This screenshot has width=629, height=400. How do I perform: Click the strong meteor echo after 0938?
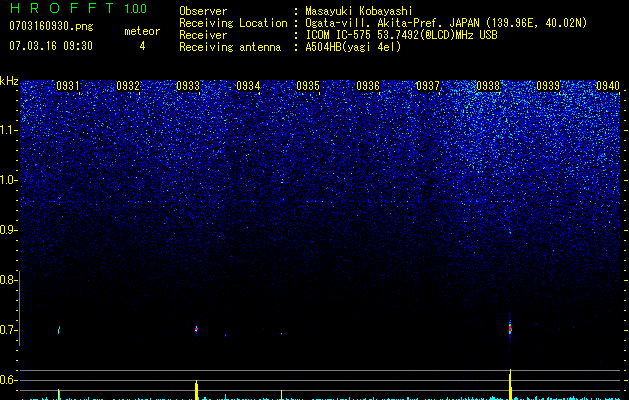click(510, 329)
